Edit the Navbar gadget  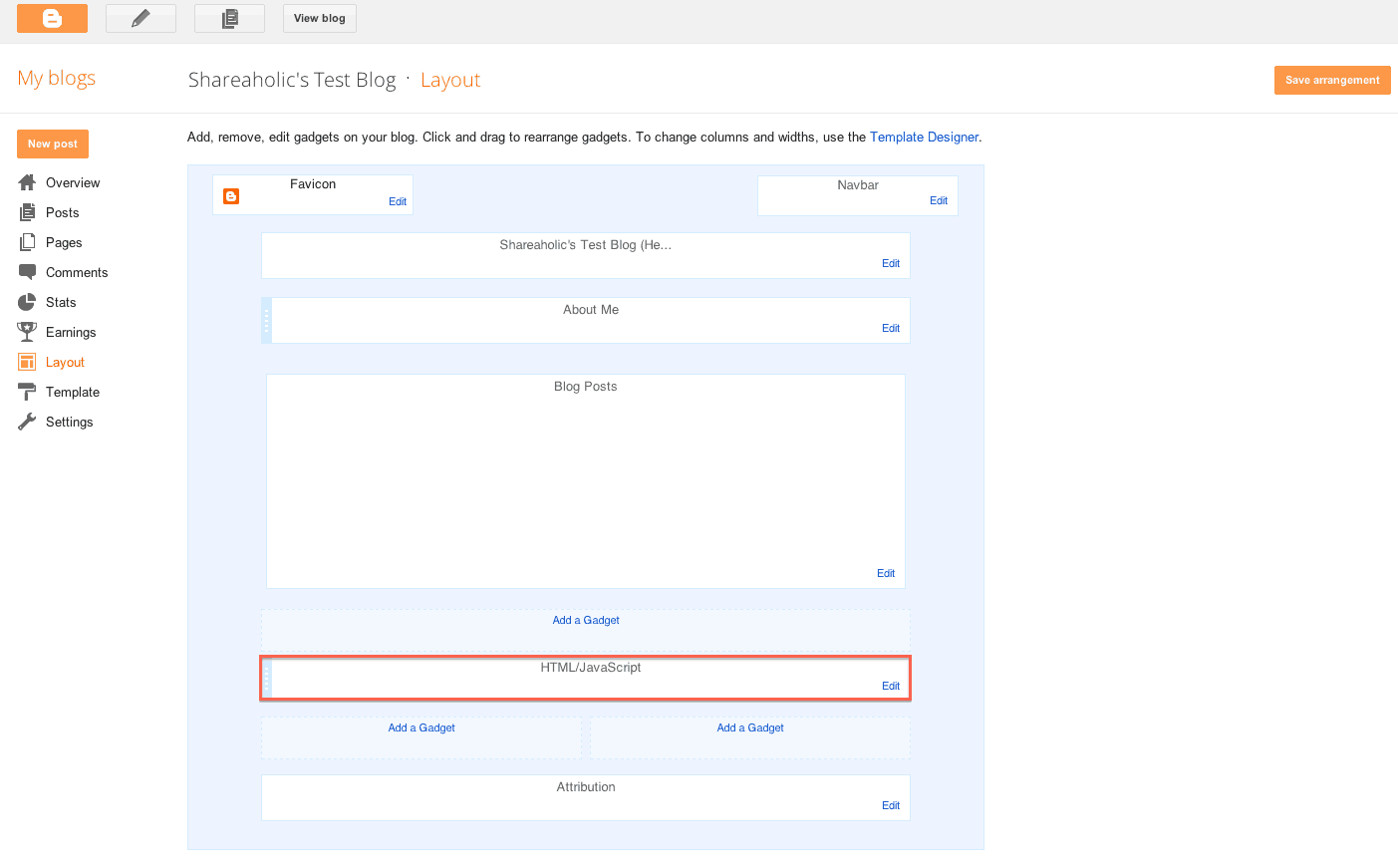pos(939,200)
